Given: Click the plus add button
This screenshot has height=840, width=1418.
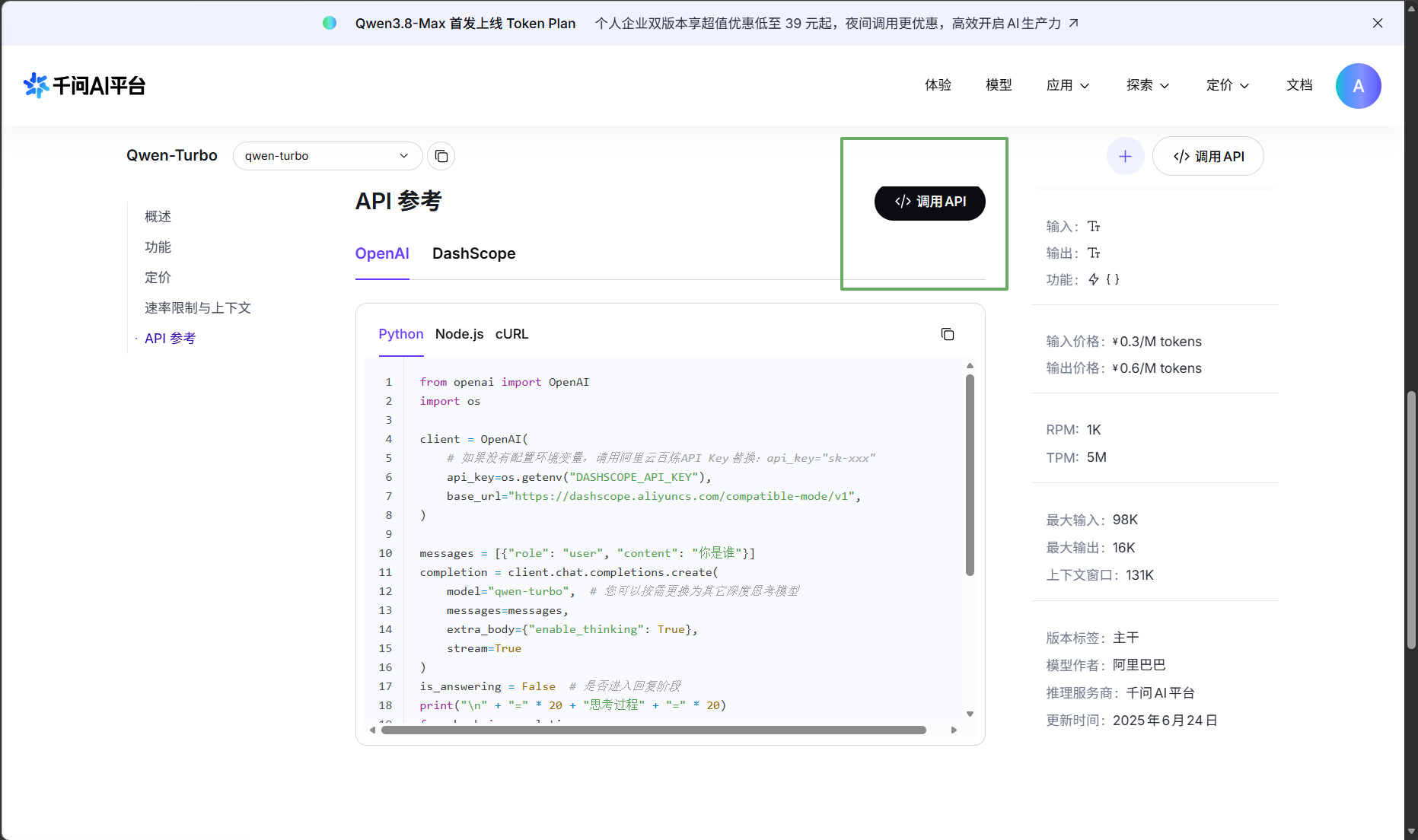Looking at the screenshot, I should 1125,156.
